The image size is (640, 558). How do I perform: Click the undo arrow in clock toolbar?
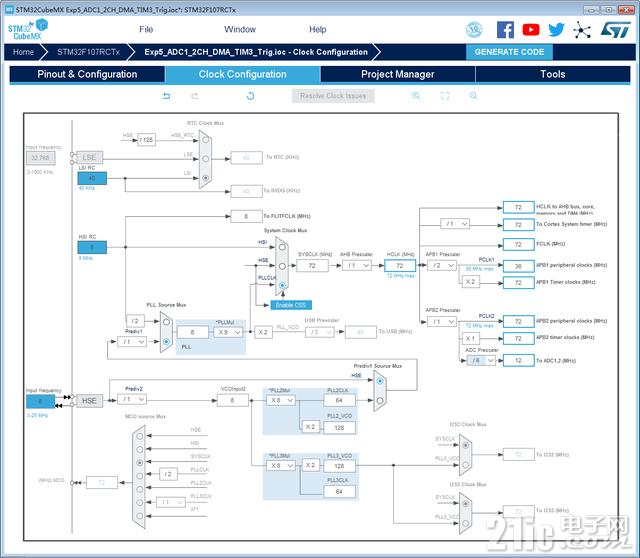(167, 96)
